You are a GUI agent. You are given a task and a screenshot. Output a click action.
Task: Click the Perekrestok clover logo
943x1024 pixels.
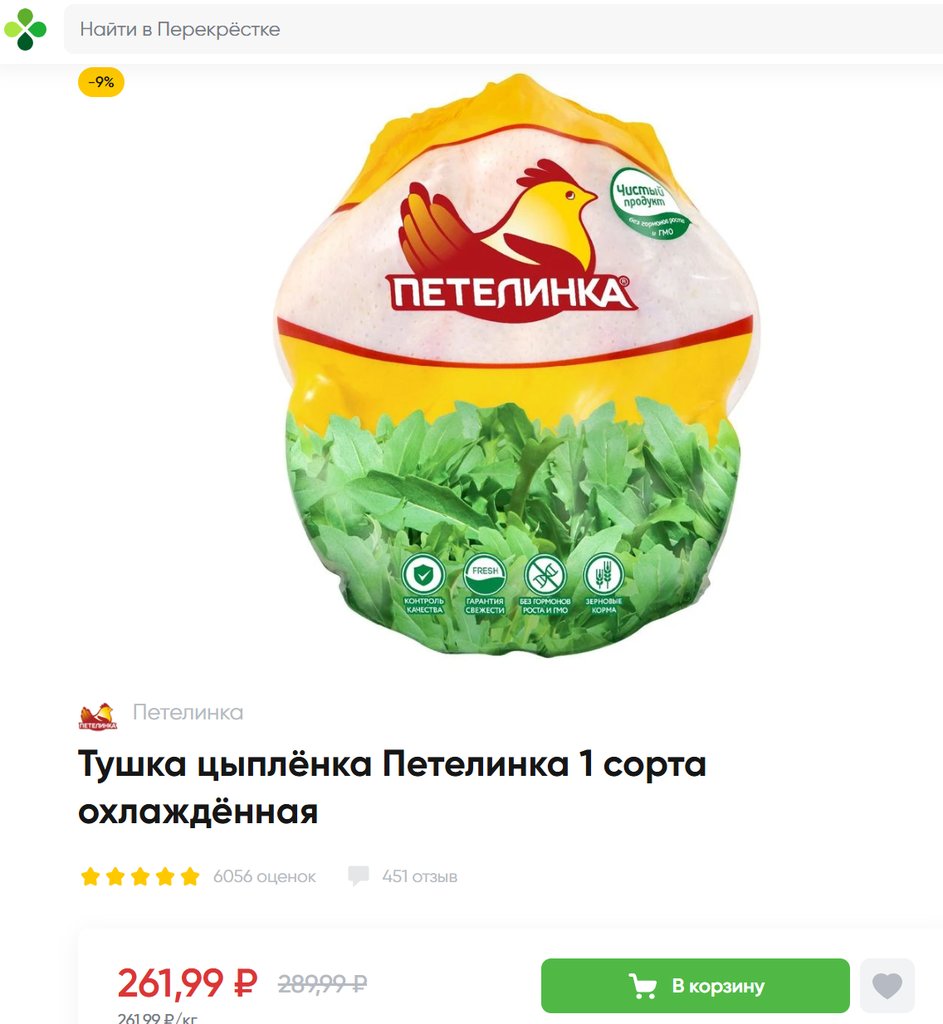(x=25, y=29)
